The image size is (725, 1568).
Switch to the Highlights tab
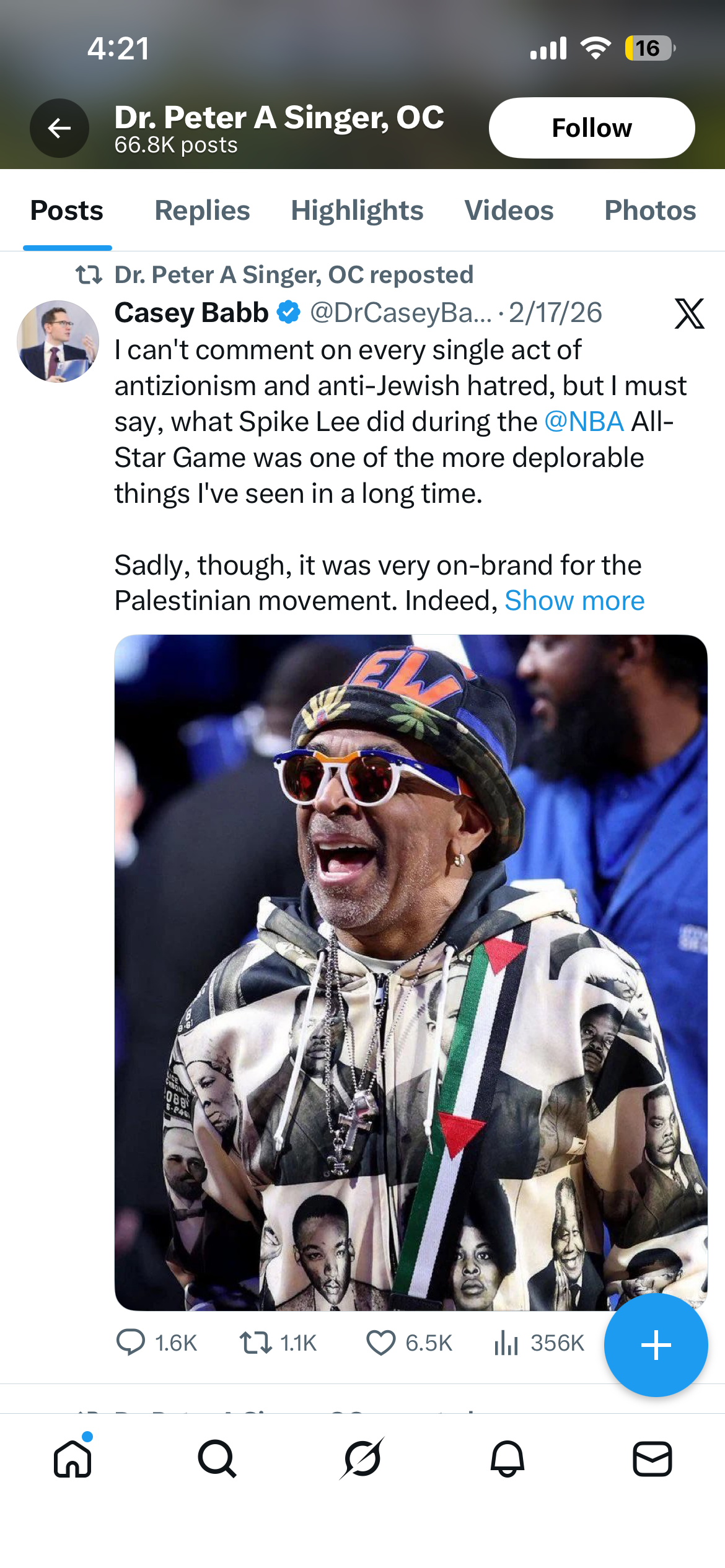pyautogui.click(x=357, y=210)
